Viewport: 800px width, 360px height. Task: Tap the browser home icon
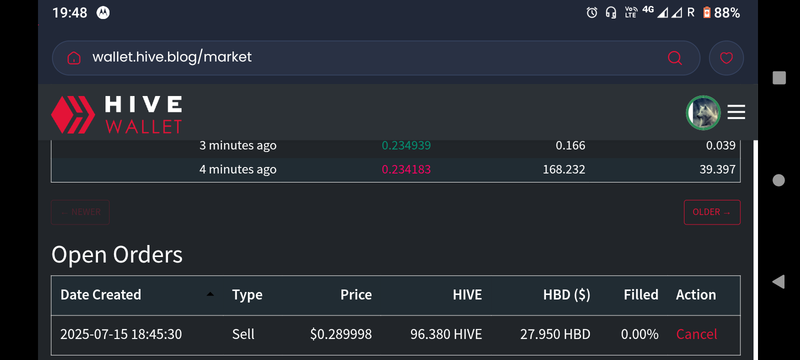click(x=74, y=58)
